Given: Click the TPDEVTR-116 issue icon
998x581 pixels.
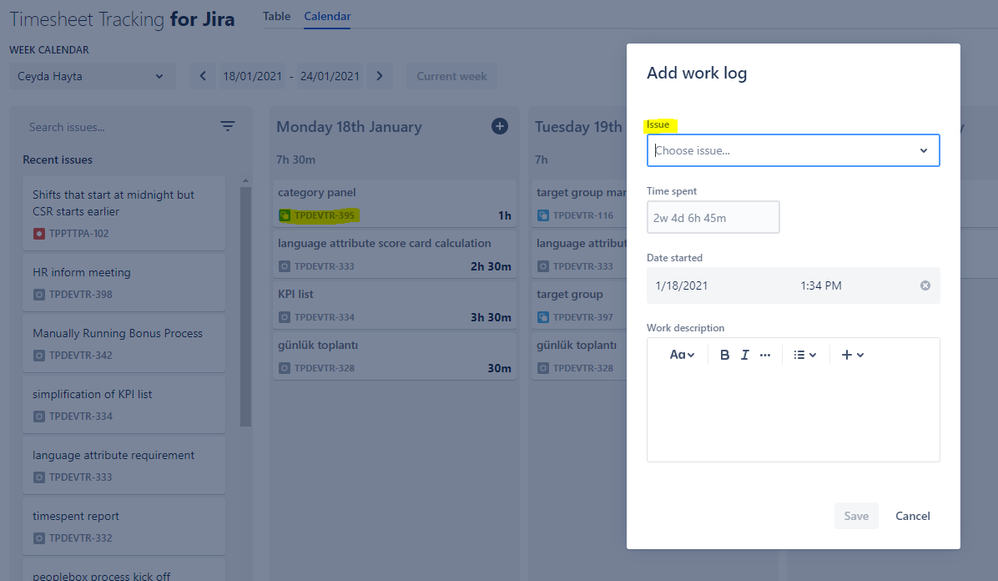Looking at the screenshot, I should click(543, 215).
